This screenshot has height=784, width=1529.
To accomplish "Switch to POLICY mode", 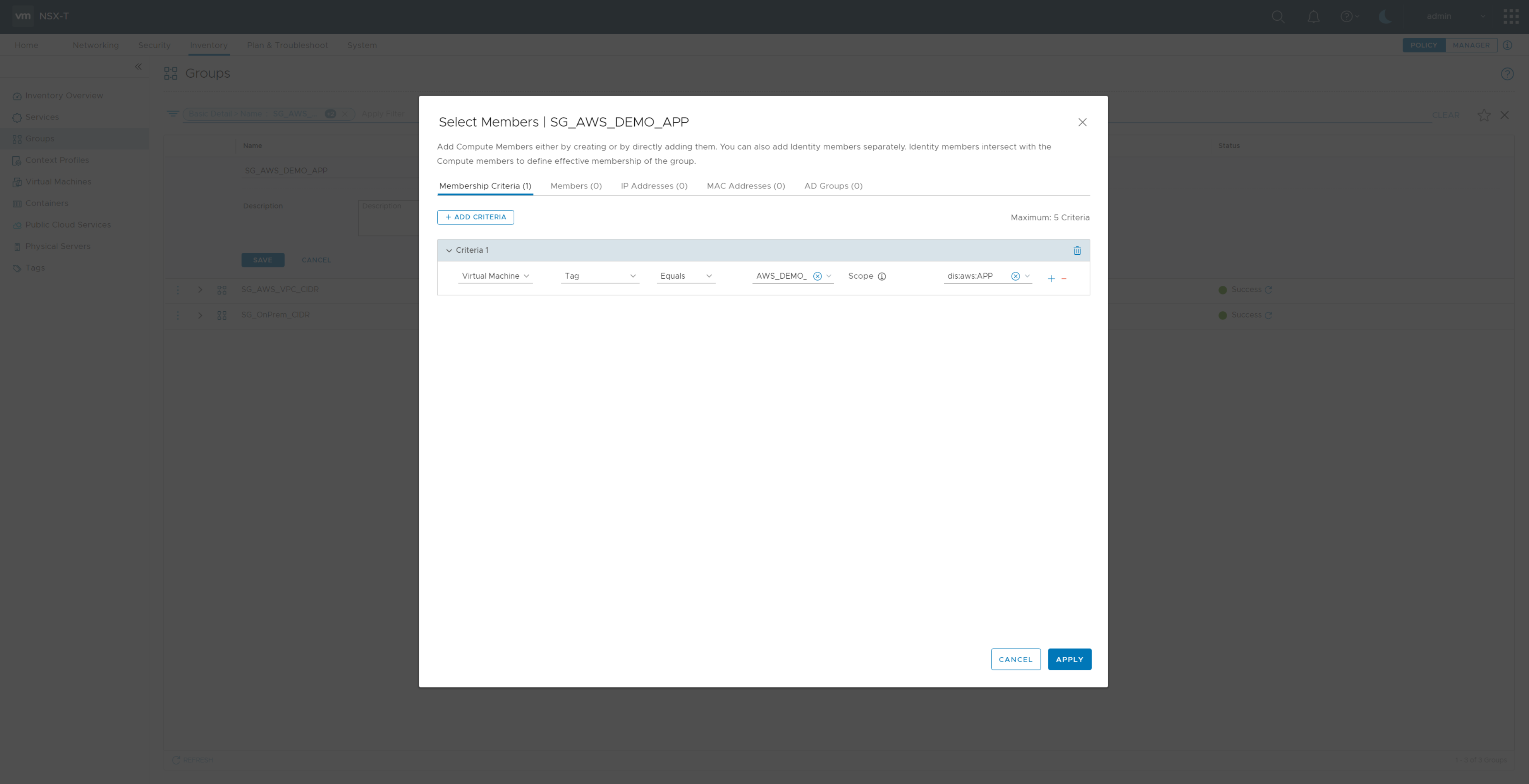I will point(1423,45).
